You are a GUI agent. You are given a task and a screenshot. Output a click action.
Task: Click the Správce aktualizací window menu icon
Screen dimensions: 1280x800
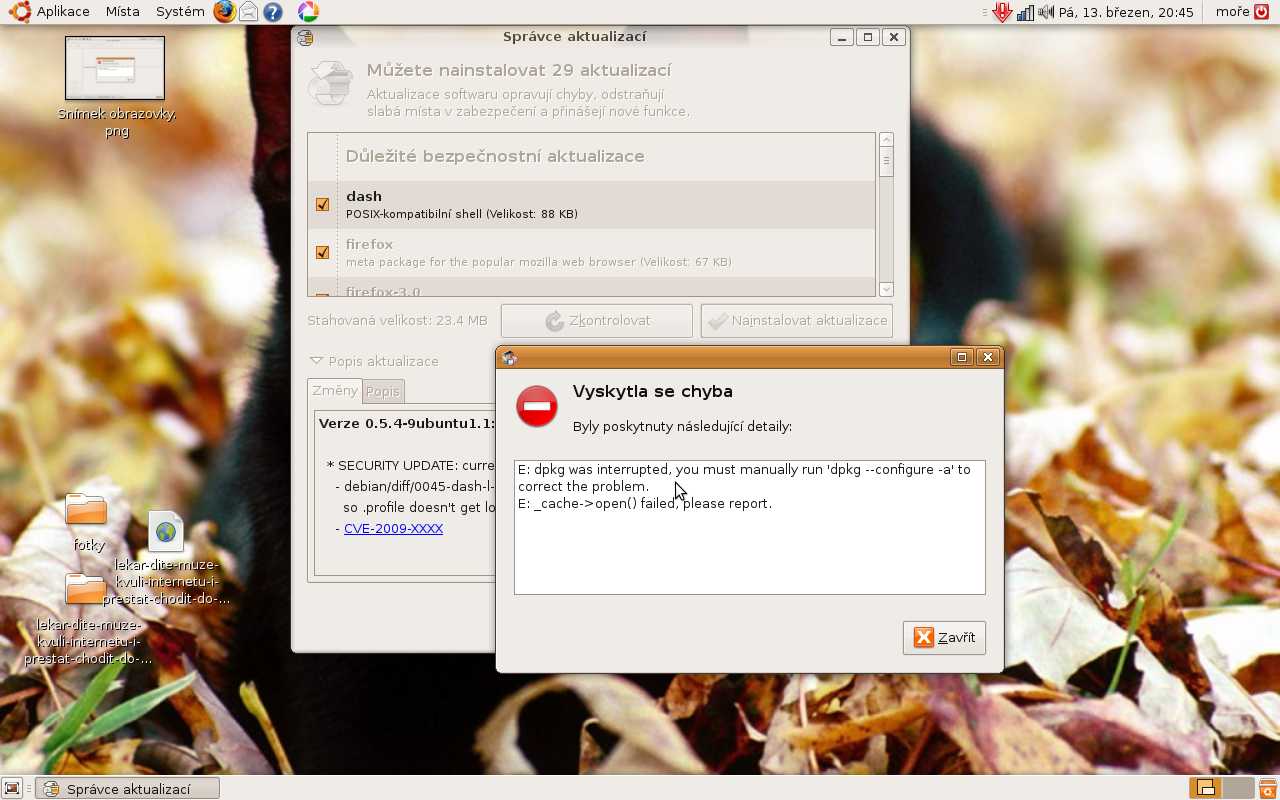[x=305, y=38]
